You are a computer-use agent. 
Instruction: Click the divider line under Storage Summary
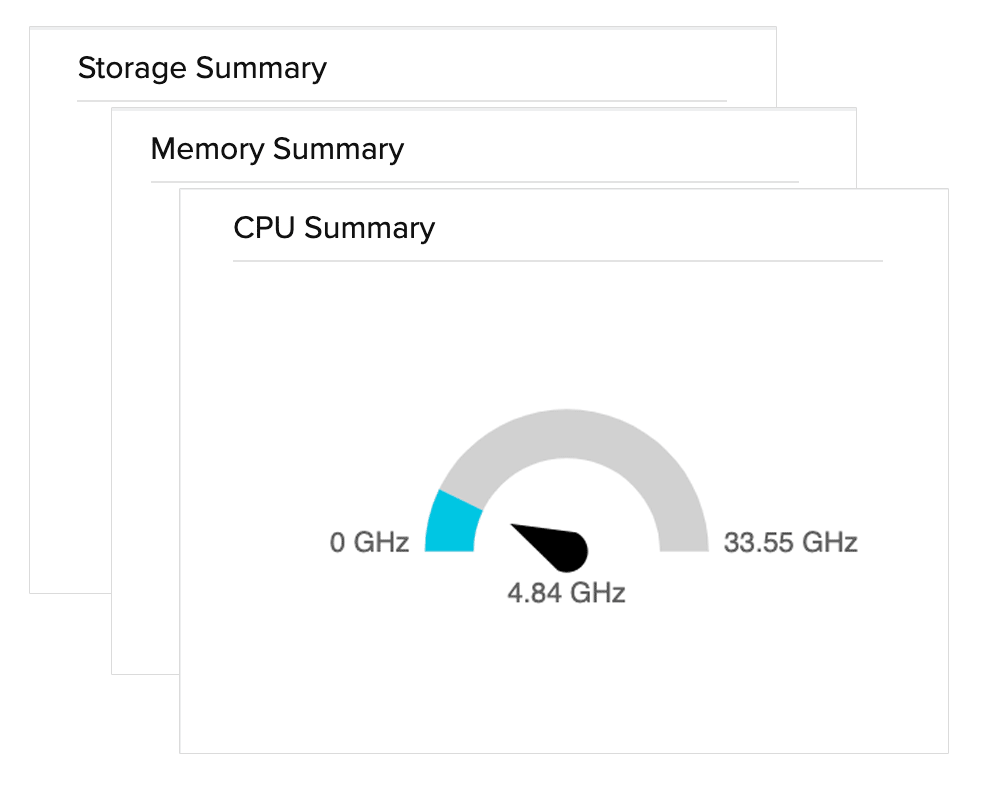coord(400,101)
